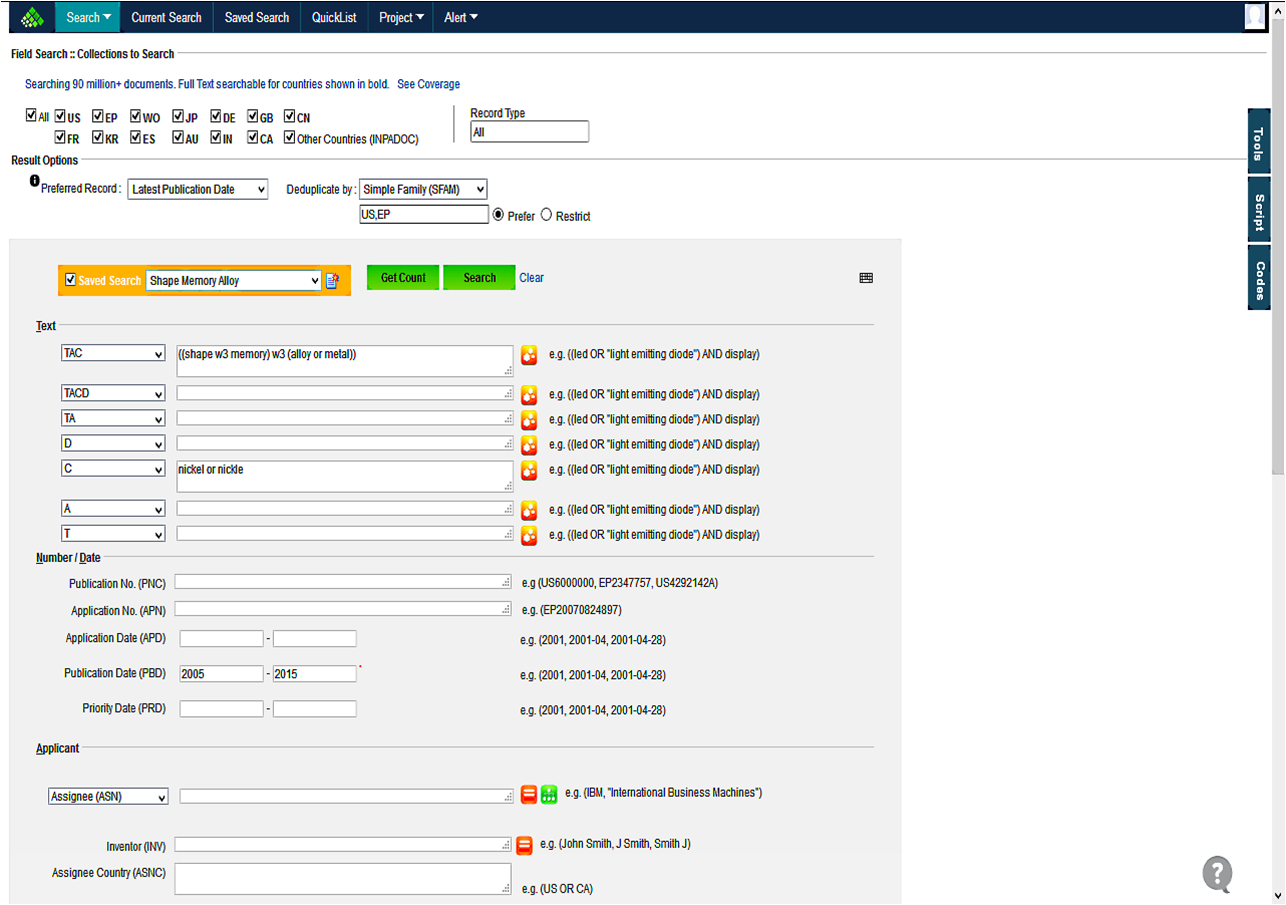Expand the Deduplicate by Simple Family dropdown
This screenshot has height=905, width=1286.
pyautogui.click(x=423, y=189)
